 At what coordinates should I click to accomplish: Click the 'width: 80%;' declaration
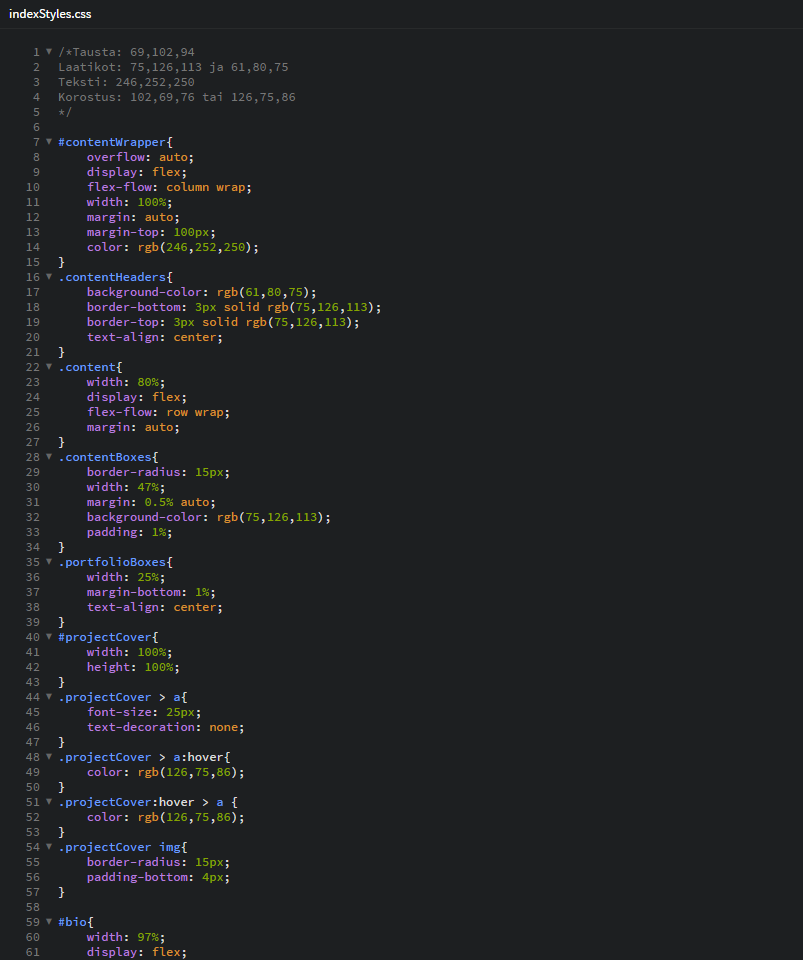click(126, 383)
